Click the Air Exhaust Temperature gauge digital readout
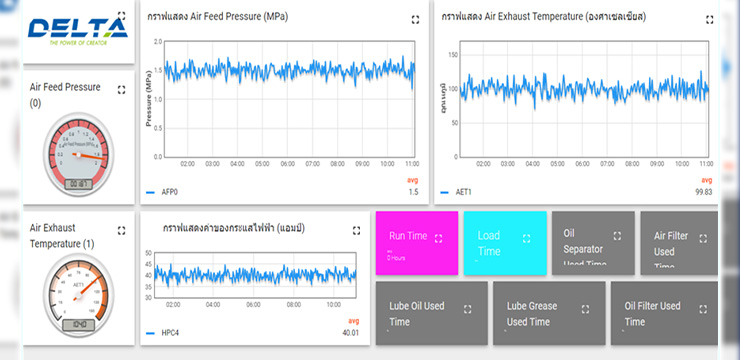 coord(78,325)
